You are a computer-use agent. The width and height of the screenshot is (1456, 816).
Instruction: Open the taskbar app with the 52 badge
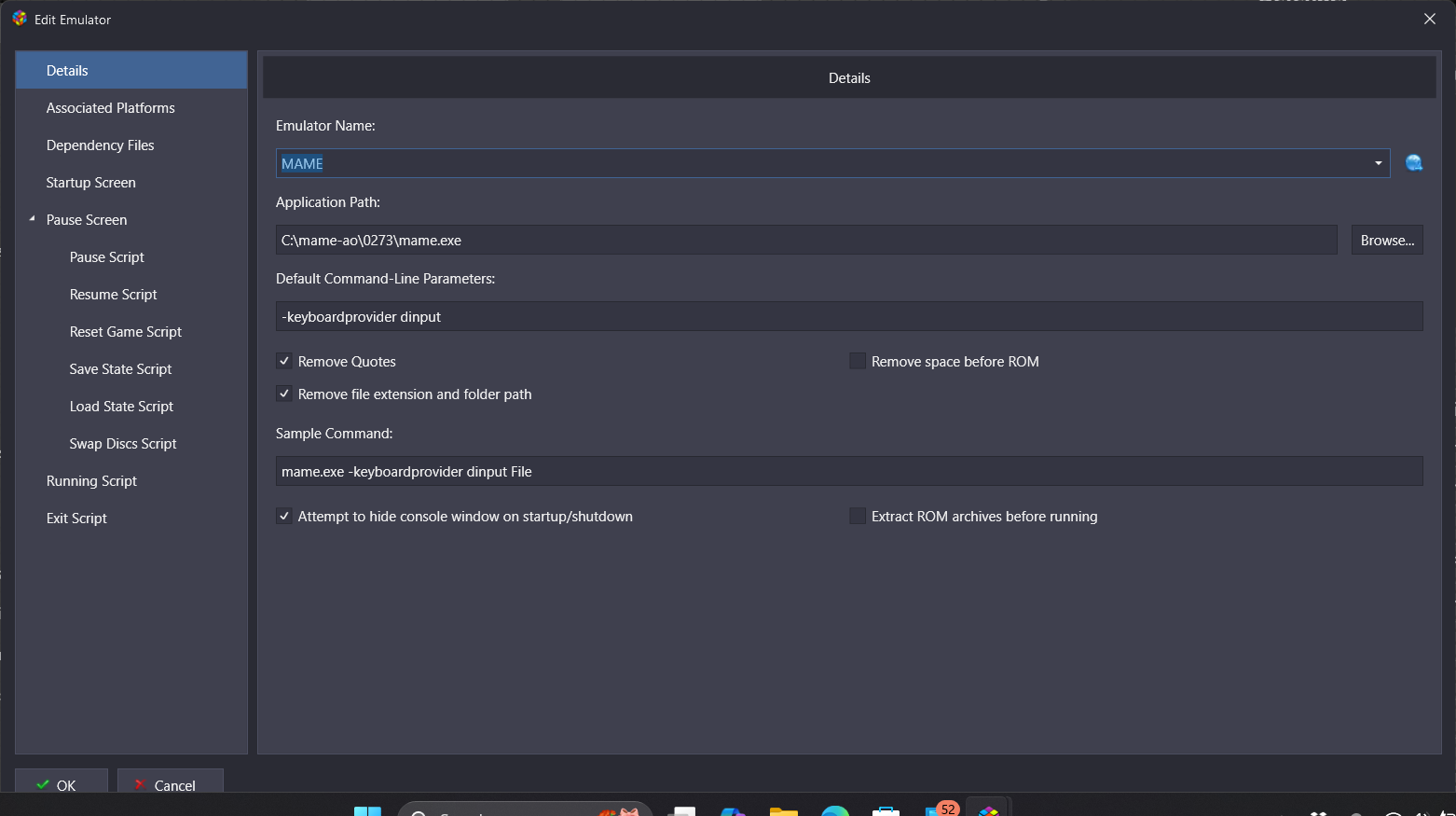pyautogui.click(x=941, y=809)
